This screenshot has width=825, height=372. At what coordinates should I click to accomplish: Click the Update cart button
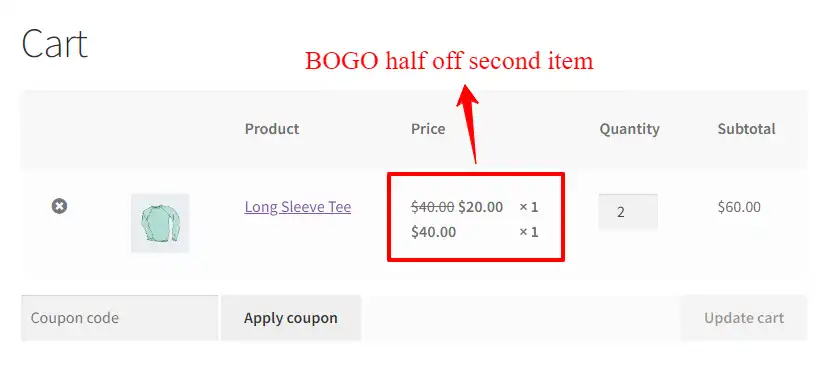[744, 318]
